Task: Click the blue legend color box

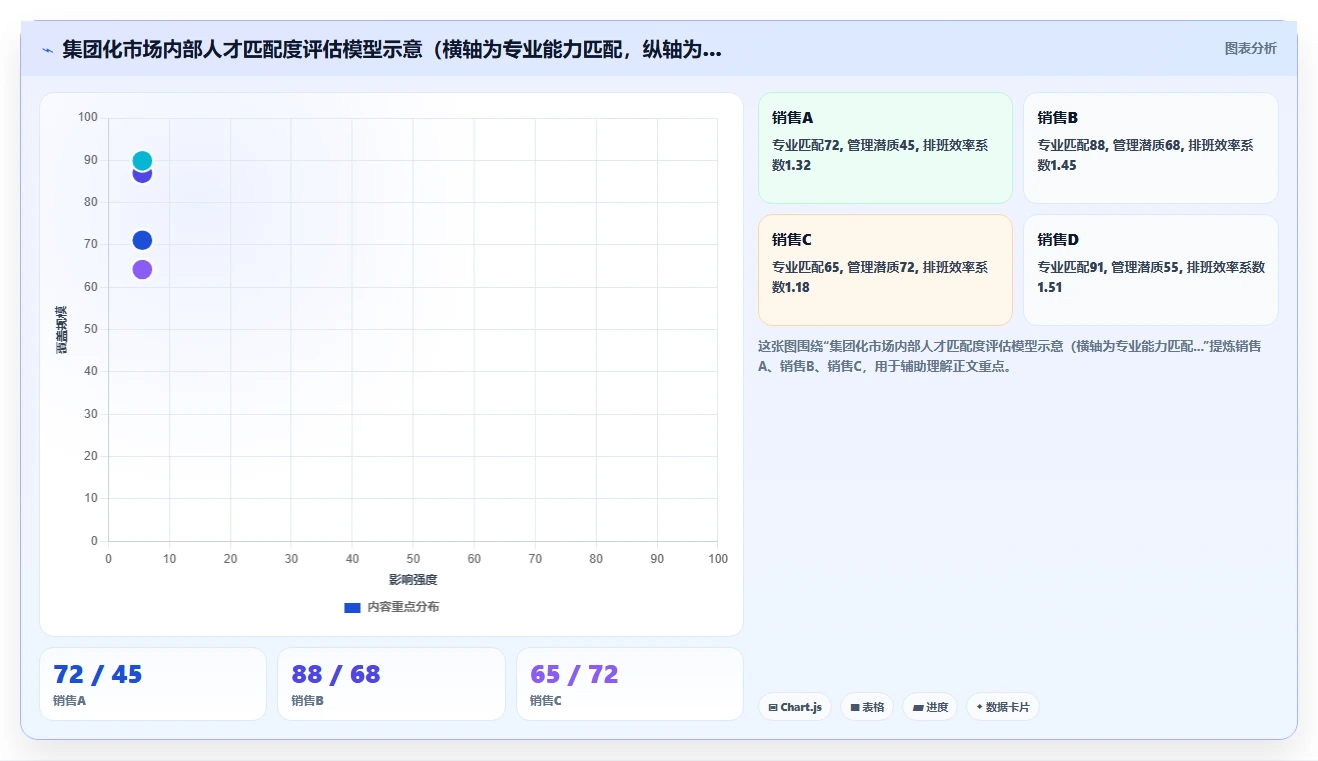Action: pos(352,607)
